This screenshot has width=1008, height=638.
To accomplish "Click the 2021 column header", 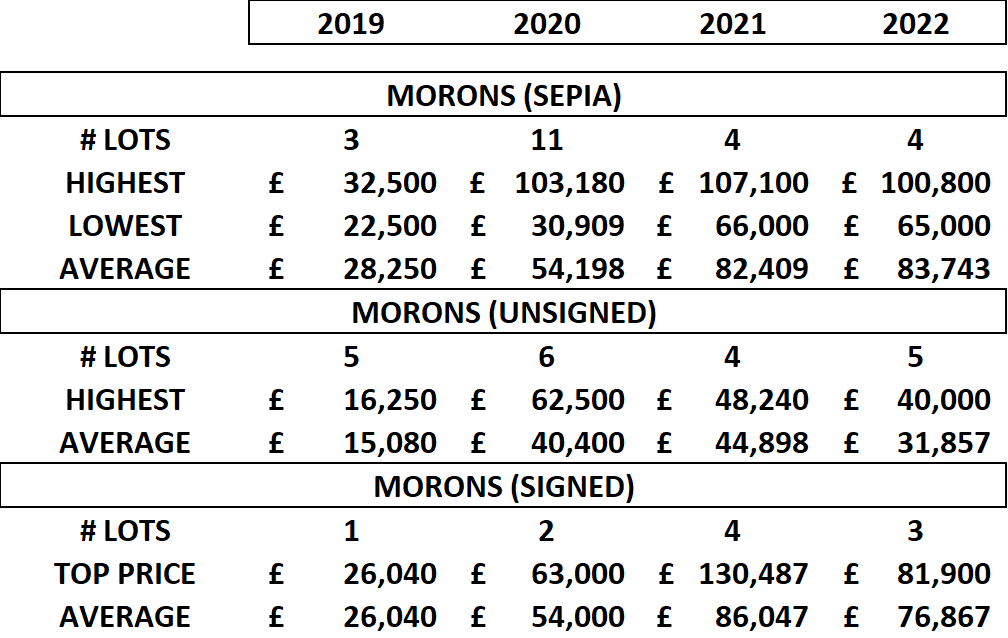I will [733, 24].
